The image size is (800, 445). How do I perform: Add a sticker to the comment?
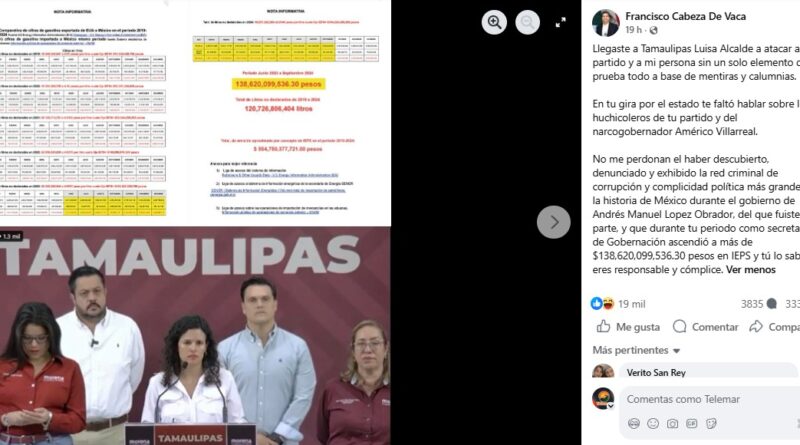pos(711,424)
